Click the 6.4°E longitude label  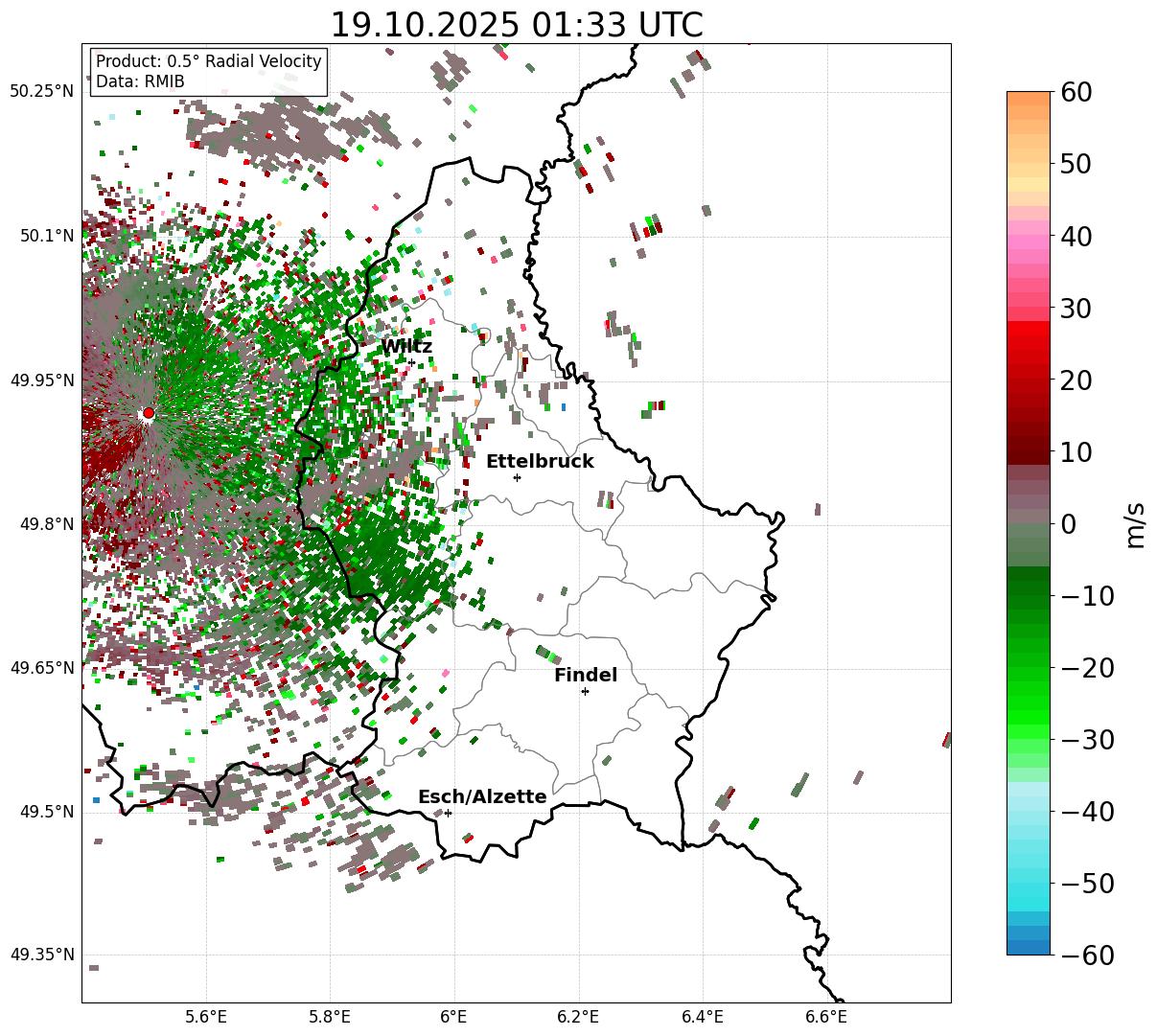tap(702, 1017)
